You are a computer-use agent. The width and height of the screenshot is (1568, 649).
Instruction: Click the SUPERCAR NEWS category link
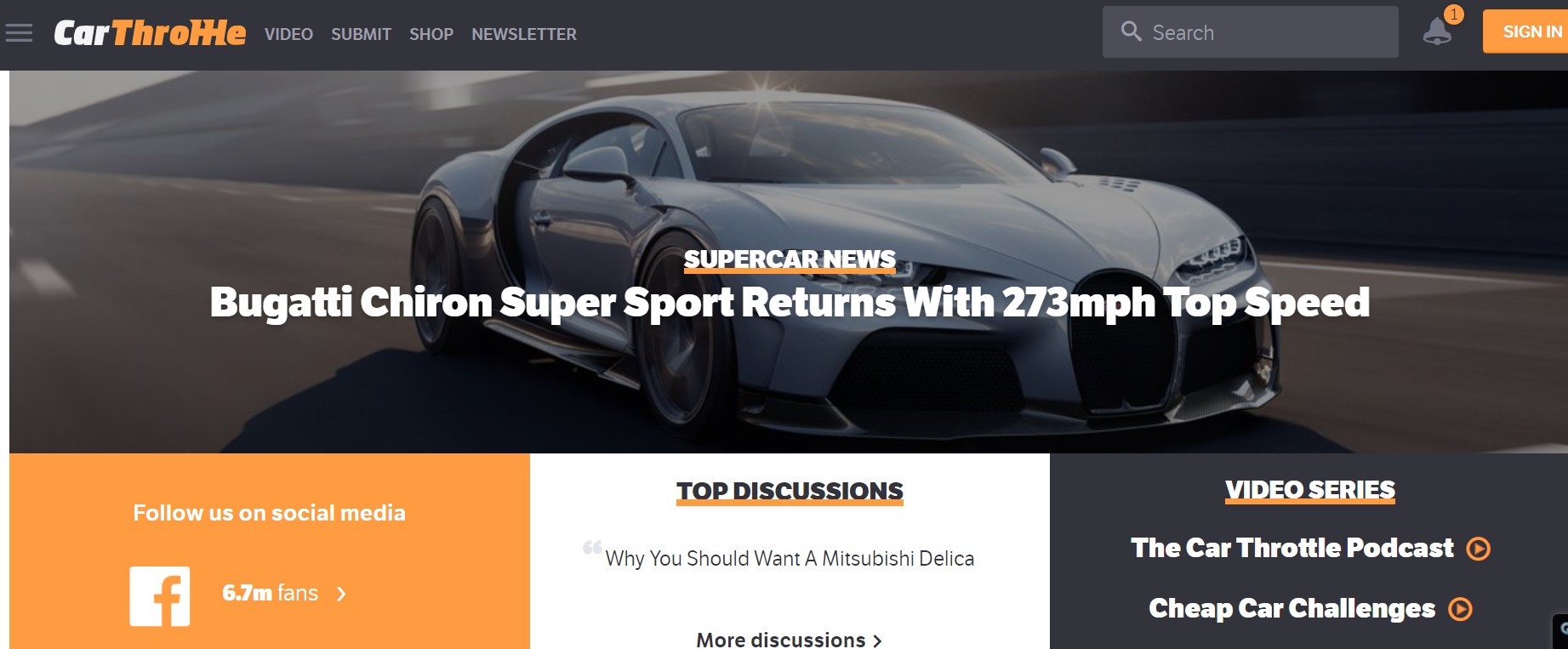[790, 259]
